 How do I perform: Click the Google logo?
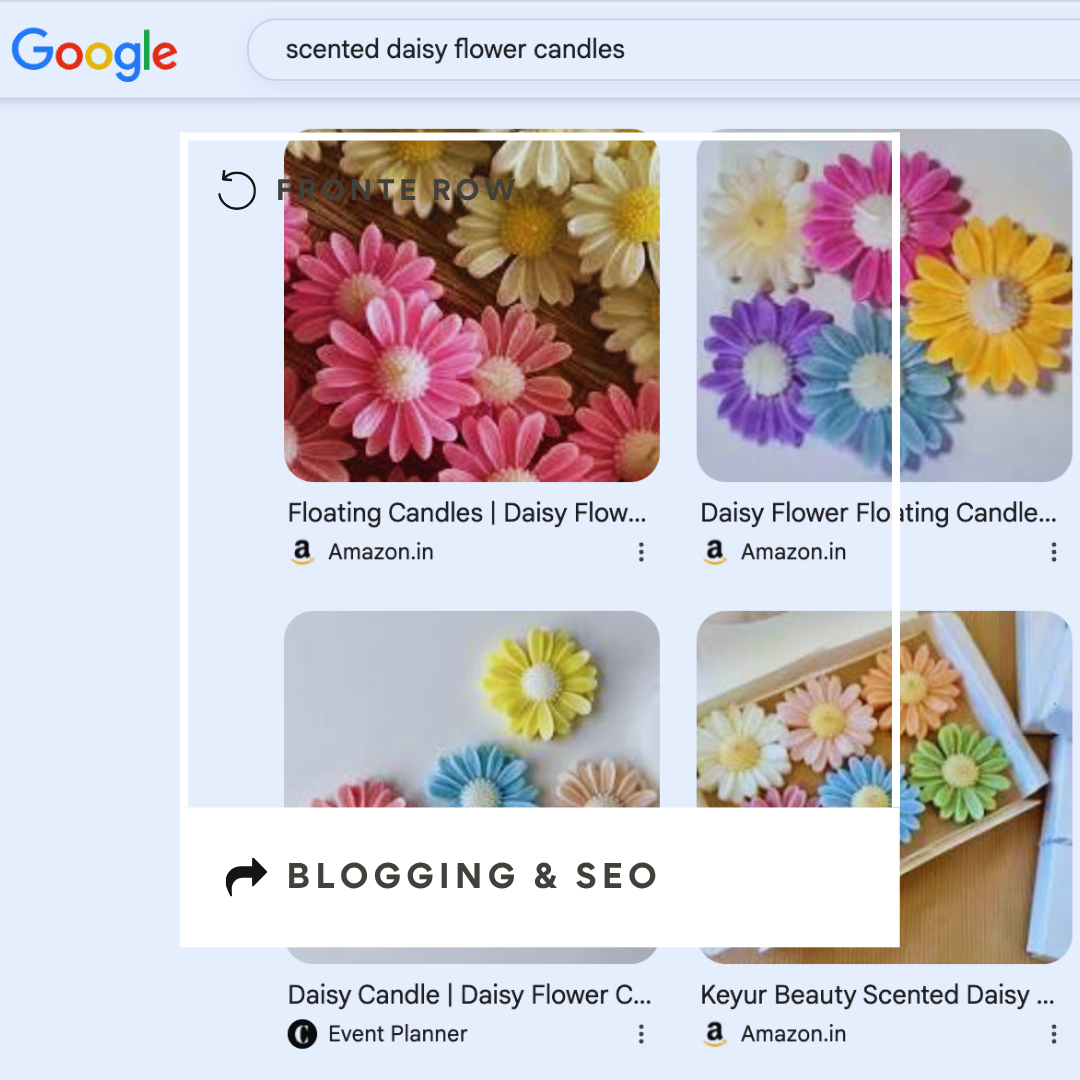pyautogui.click(x=94, y=55)
